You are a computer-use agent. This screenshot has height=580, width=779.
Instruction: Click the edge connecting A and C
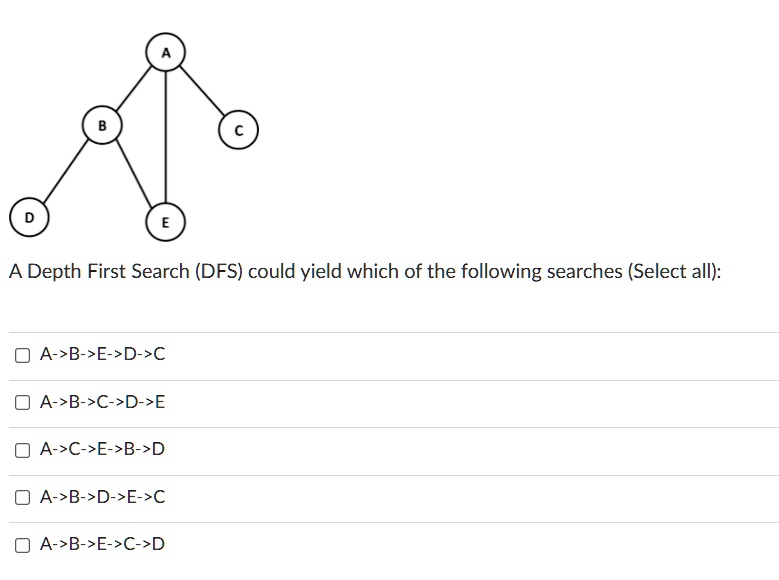[202, 91]
